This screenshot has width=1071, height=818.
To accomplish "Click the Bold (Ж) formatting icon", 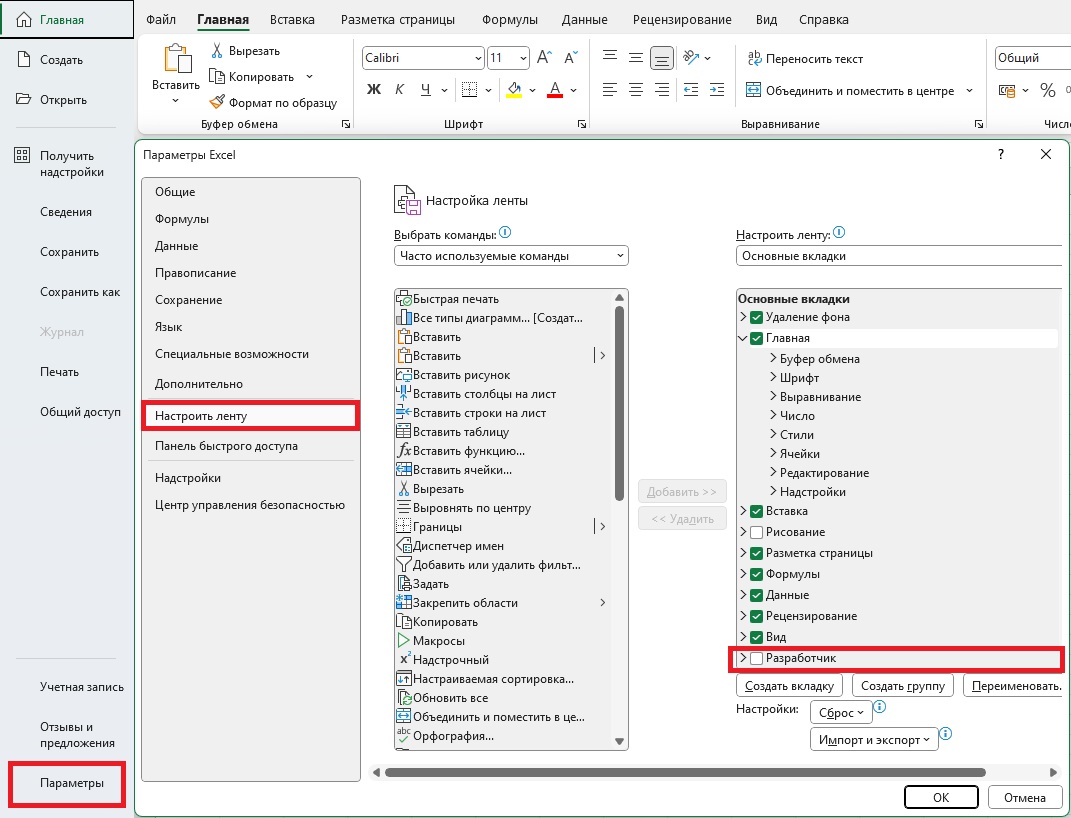I will point(374,90).
